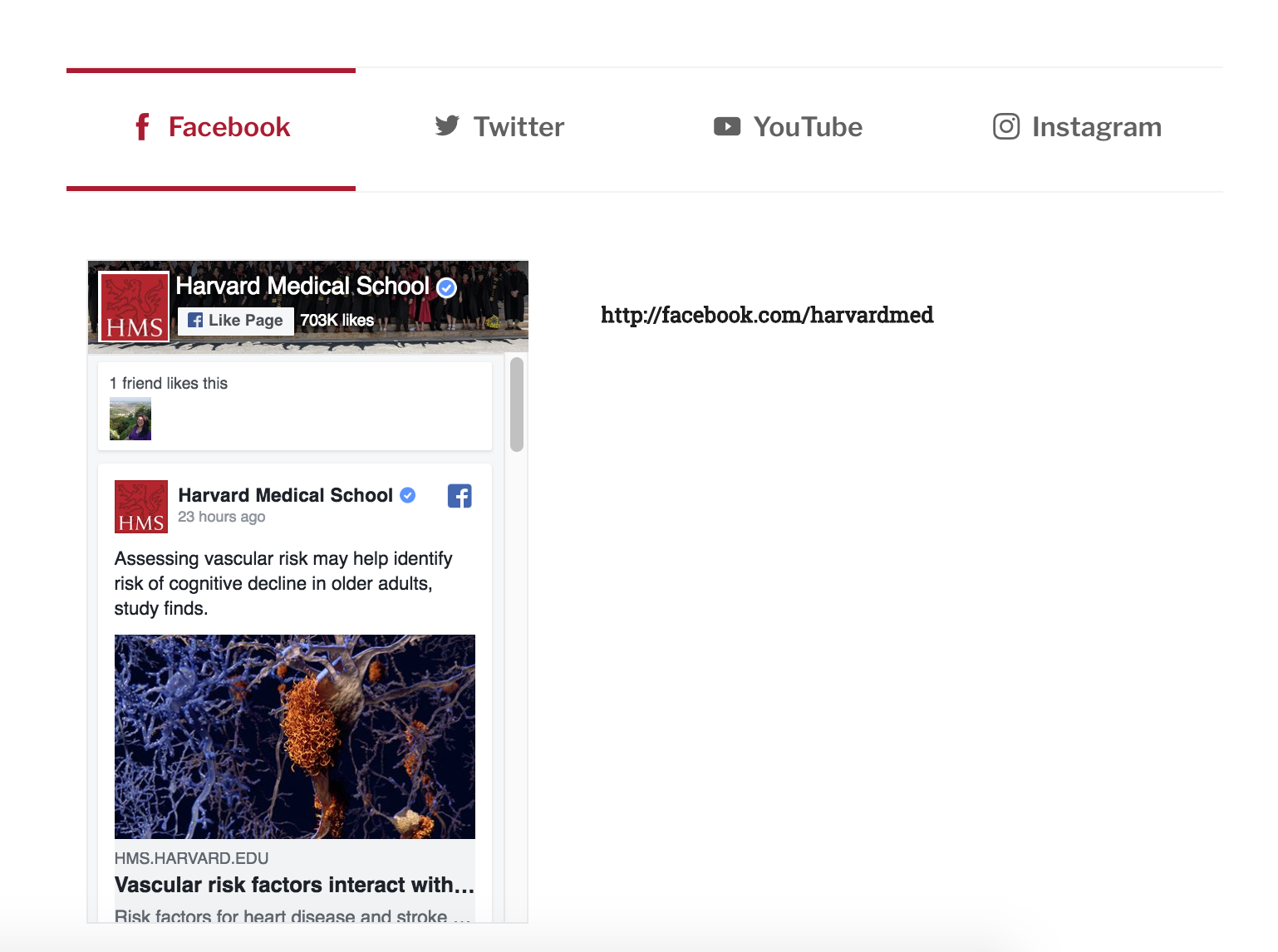Click the 'Risk factors for heart disease' snippet

point(294,915)
